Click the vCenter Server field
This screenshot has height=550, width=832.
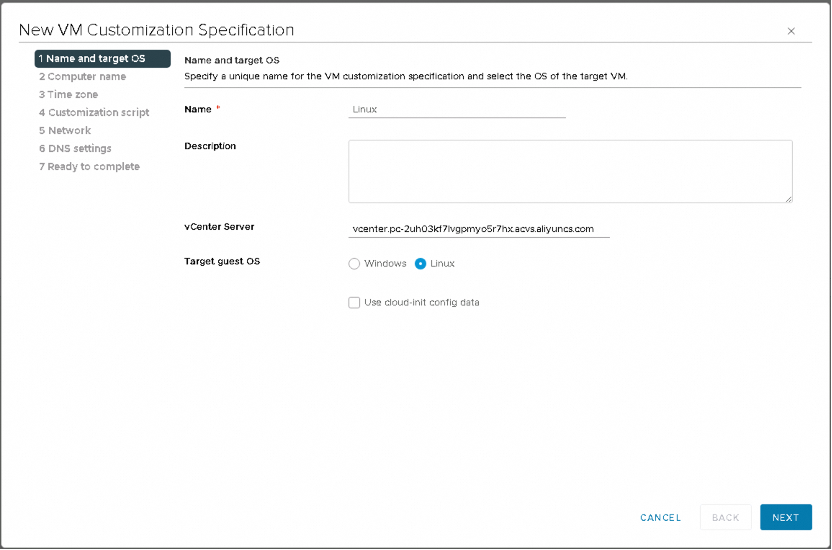point(479,229)
